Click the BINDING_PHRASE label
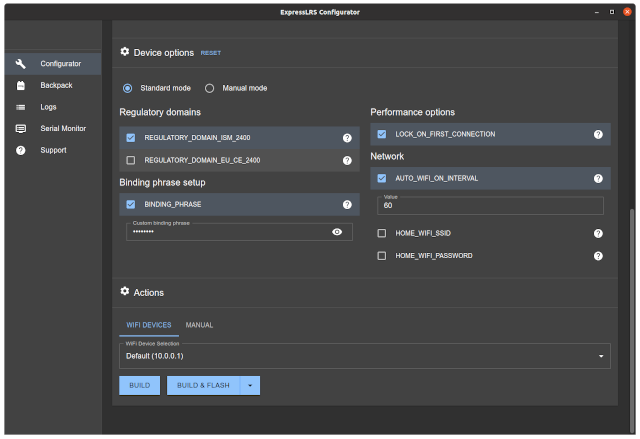Viewport: 640px width, 439px height. click(173, 204)
